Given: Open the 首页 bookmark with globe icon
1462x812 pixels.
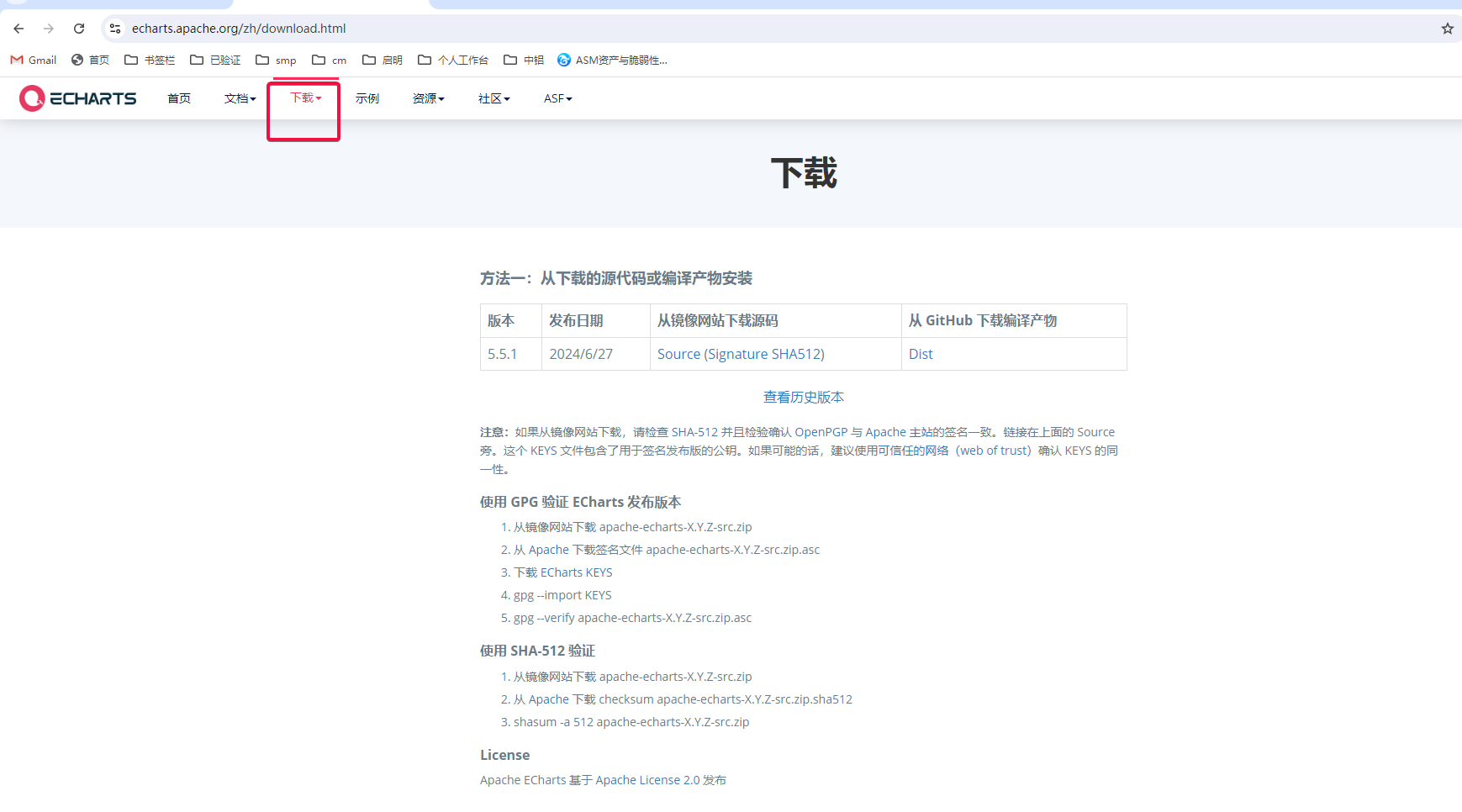Looking at the screenshot, I should [91, 60].
